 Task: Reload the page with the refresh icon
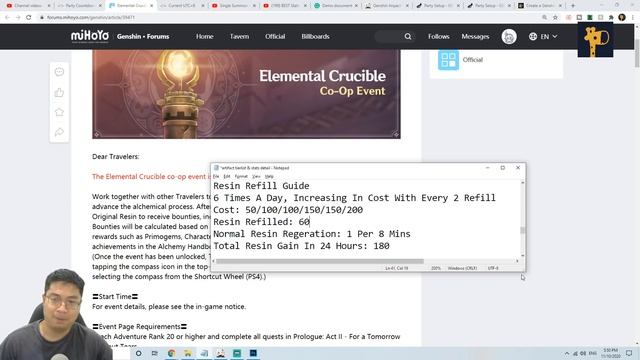29,17
